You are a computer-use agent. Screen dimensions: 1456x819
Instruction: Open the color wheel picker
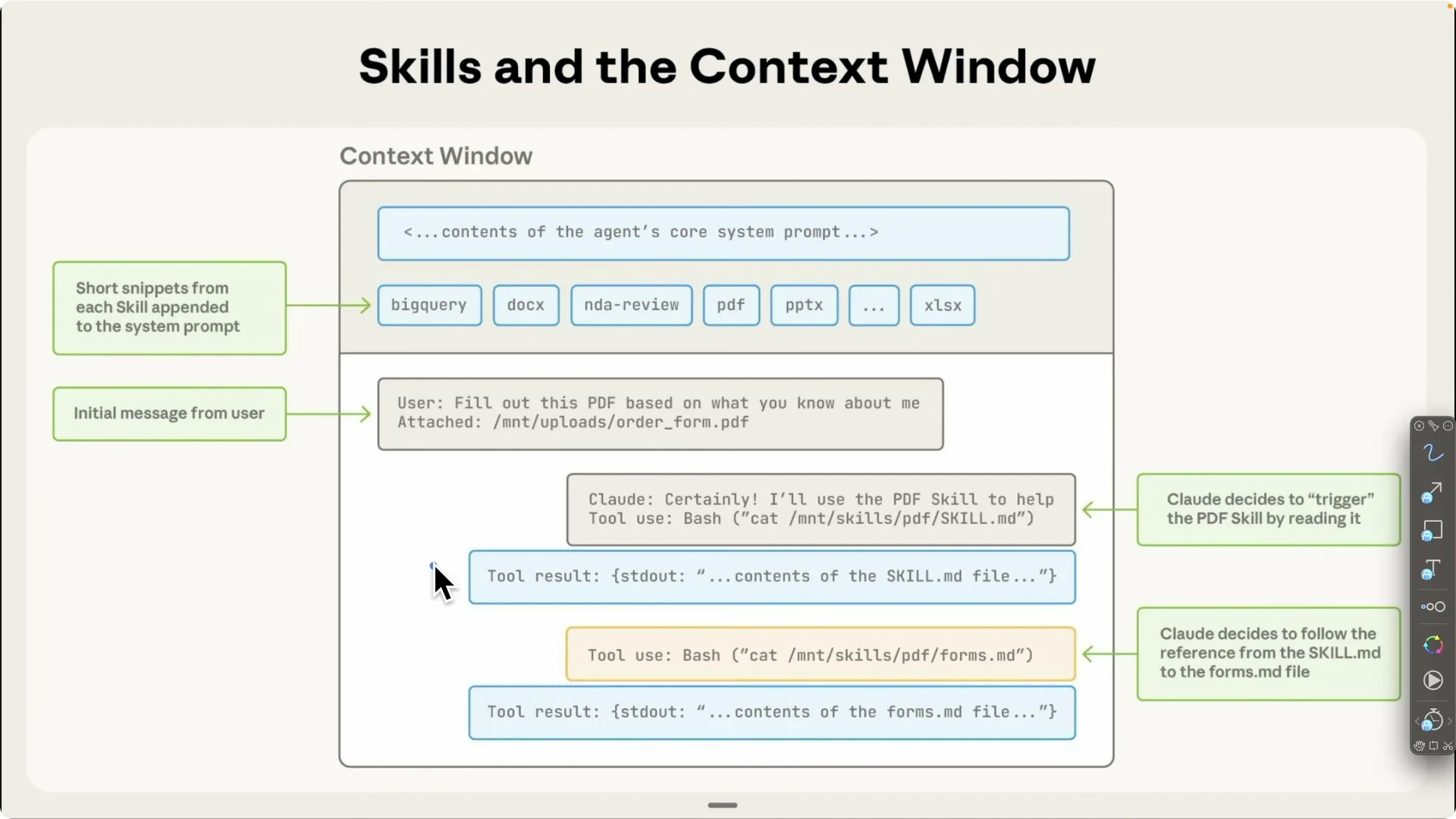[x=1432, y=645]
